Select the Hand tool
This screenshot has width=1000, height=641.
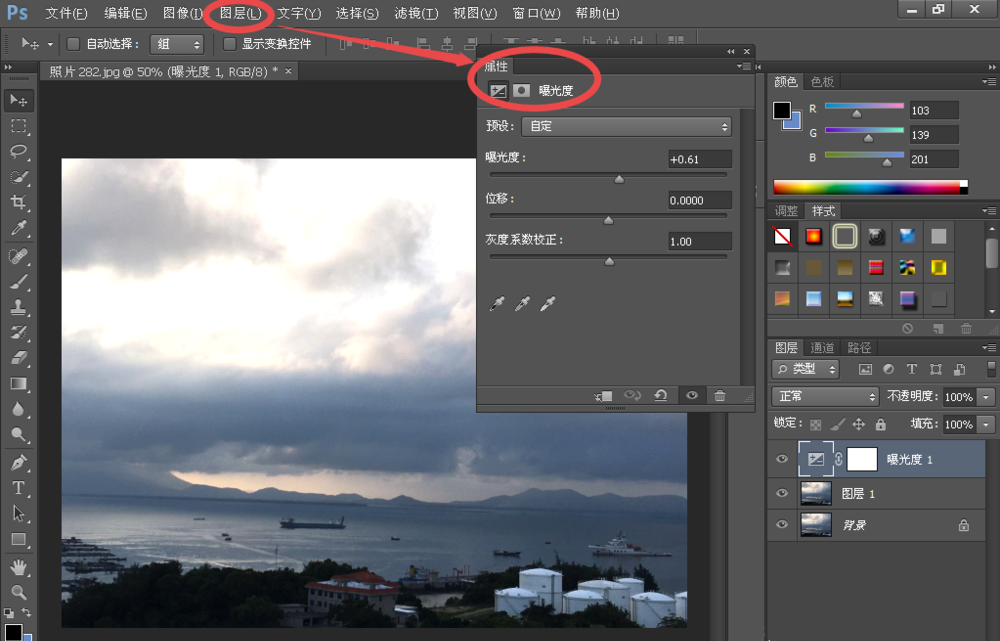18,566
